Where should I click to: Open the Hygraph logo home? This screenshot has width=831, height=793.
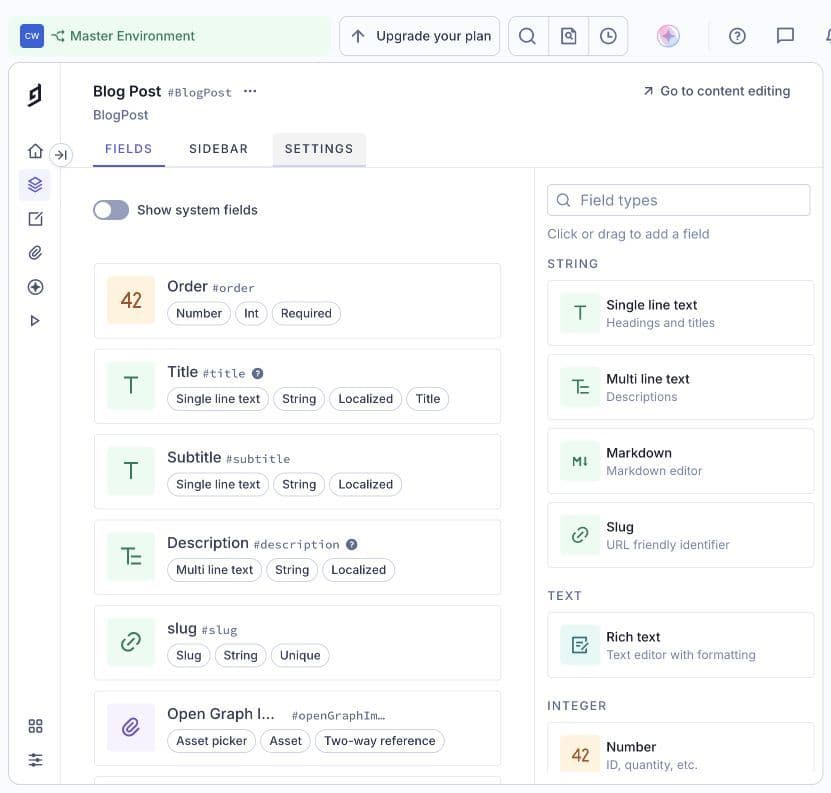[x=34, y=95]
